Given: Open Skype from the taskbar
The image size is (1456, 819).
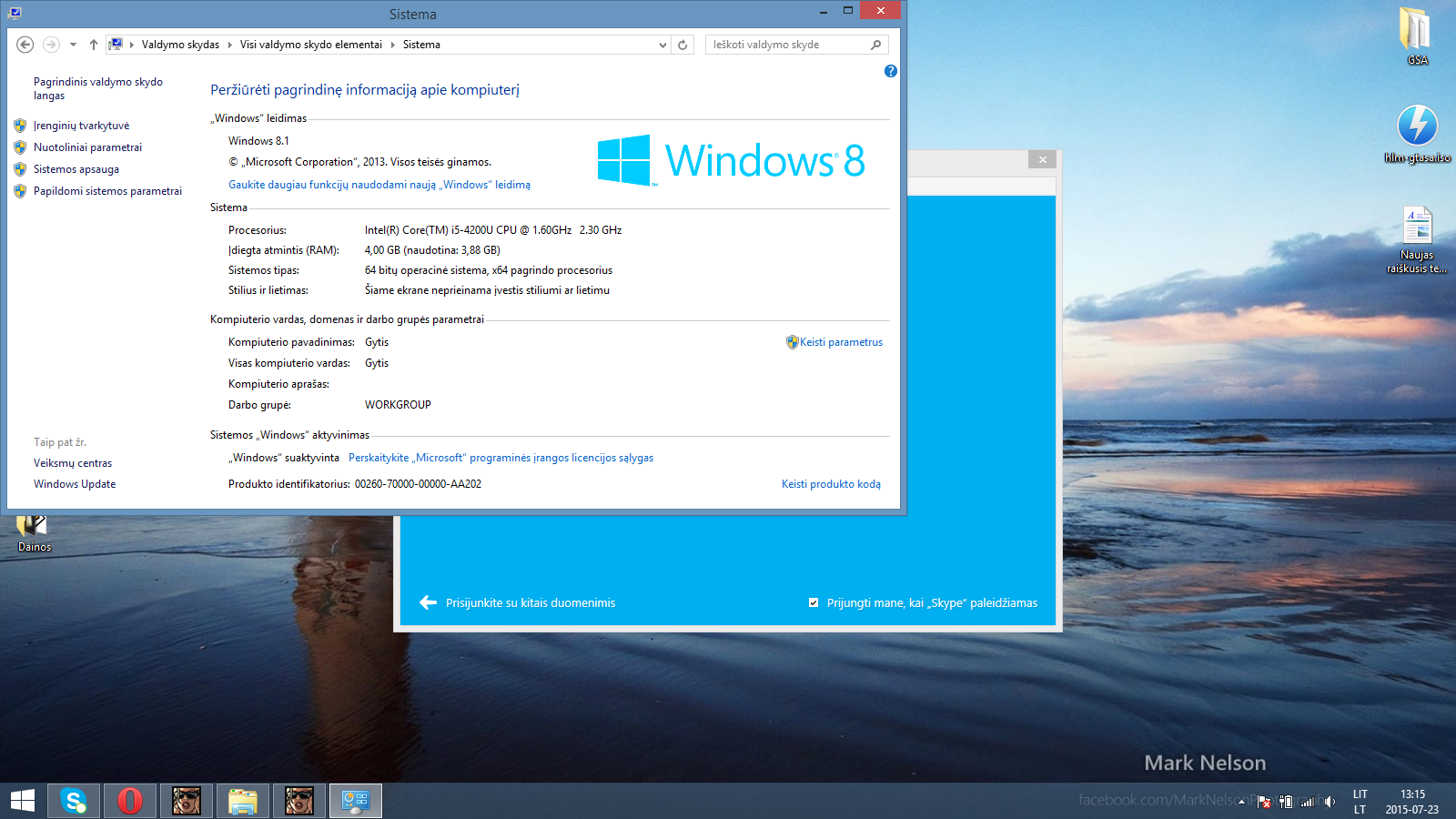Looking at the screenshot, I should pyautogui.click(x=74, y=801).
